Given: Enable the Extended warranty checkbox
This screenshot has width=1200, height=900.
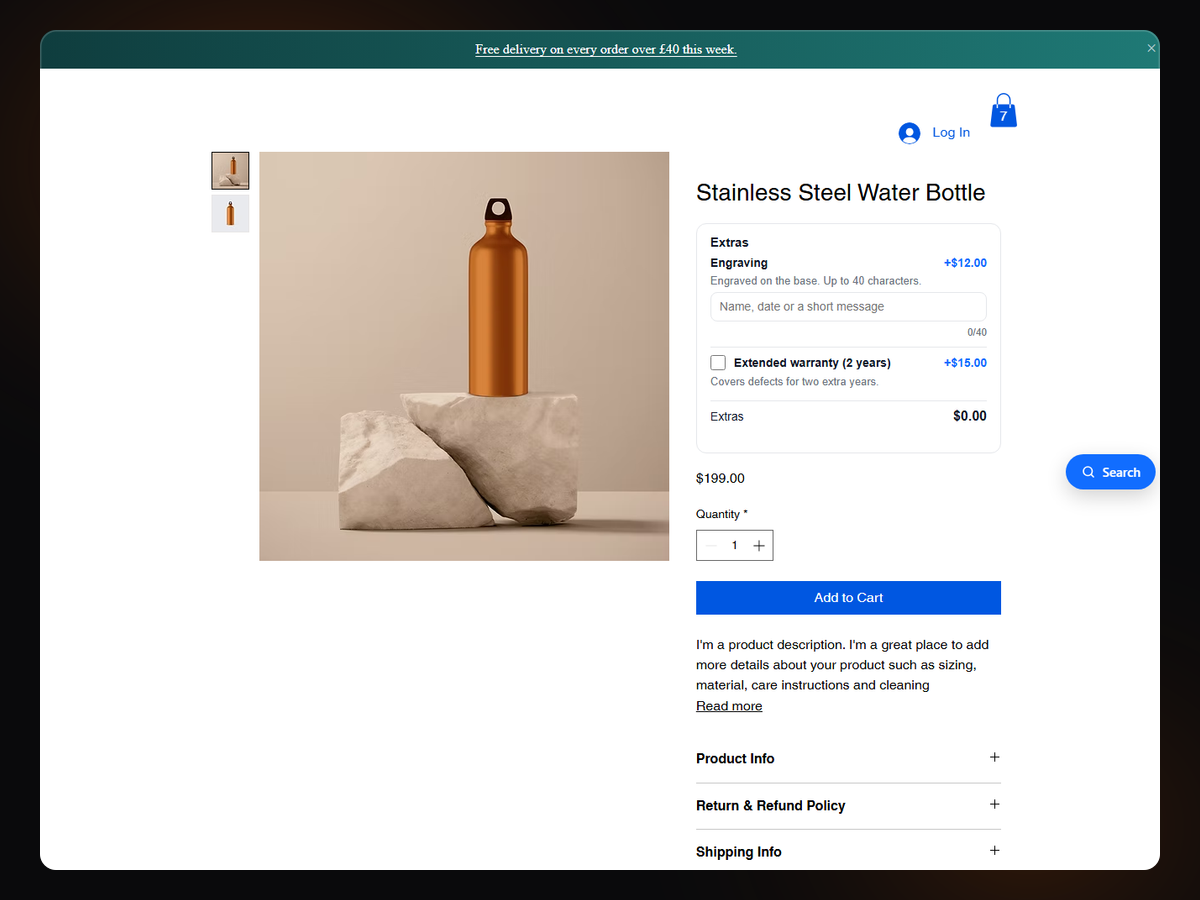Looking at the screenshot, I should 718,362.
